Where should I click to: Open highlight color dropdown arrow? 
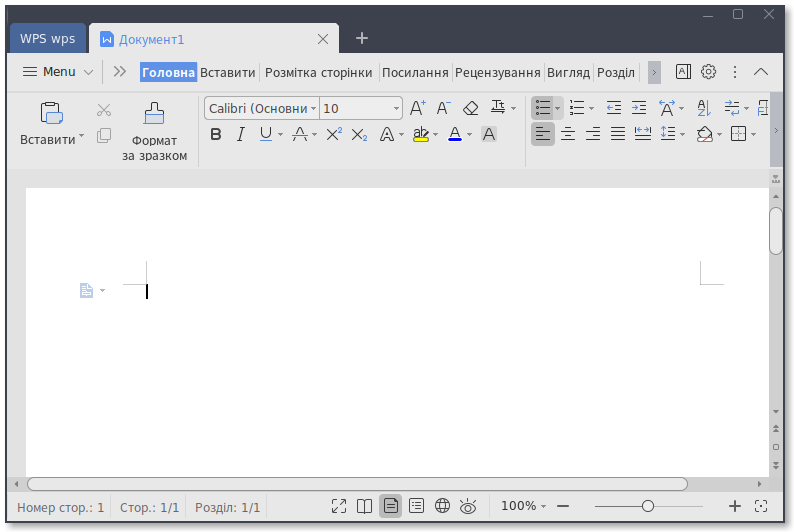click(x=435, y=135)
